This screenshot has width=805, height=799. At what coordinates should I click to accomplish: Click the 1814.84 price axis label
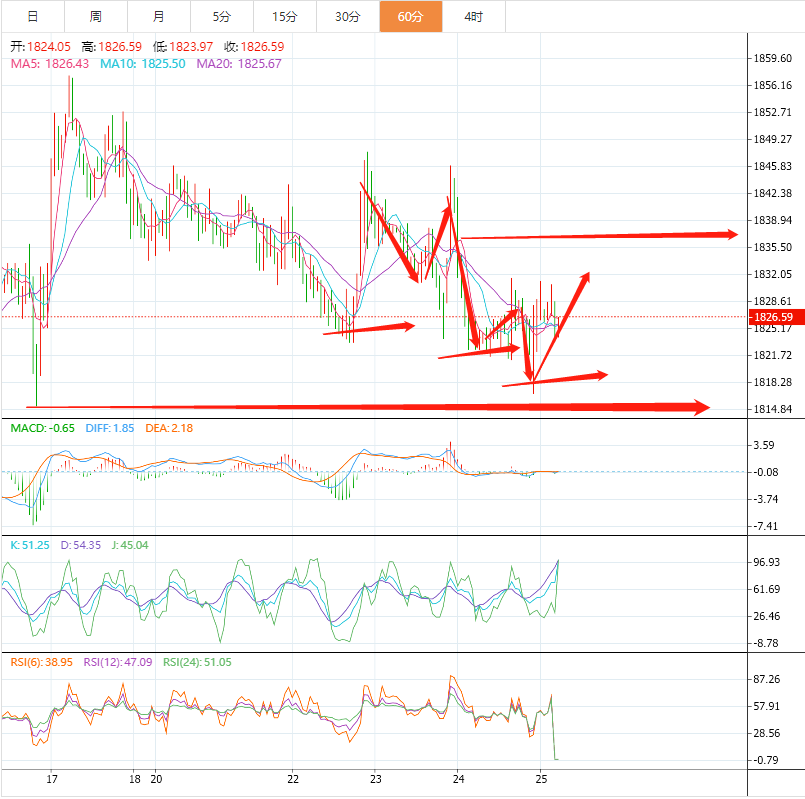pyautogui.click(x=773, y=409)
